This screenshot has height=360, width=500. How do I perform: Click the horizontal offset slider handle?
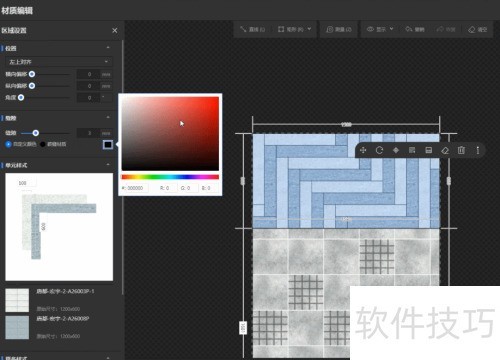[32, 74]
